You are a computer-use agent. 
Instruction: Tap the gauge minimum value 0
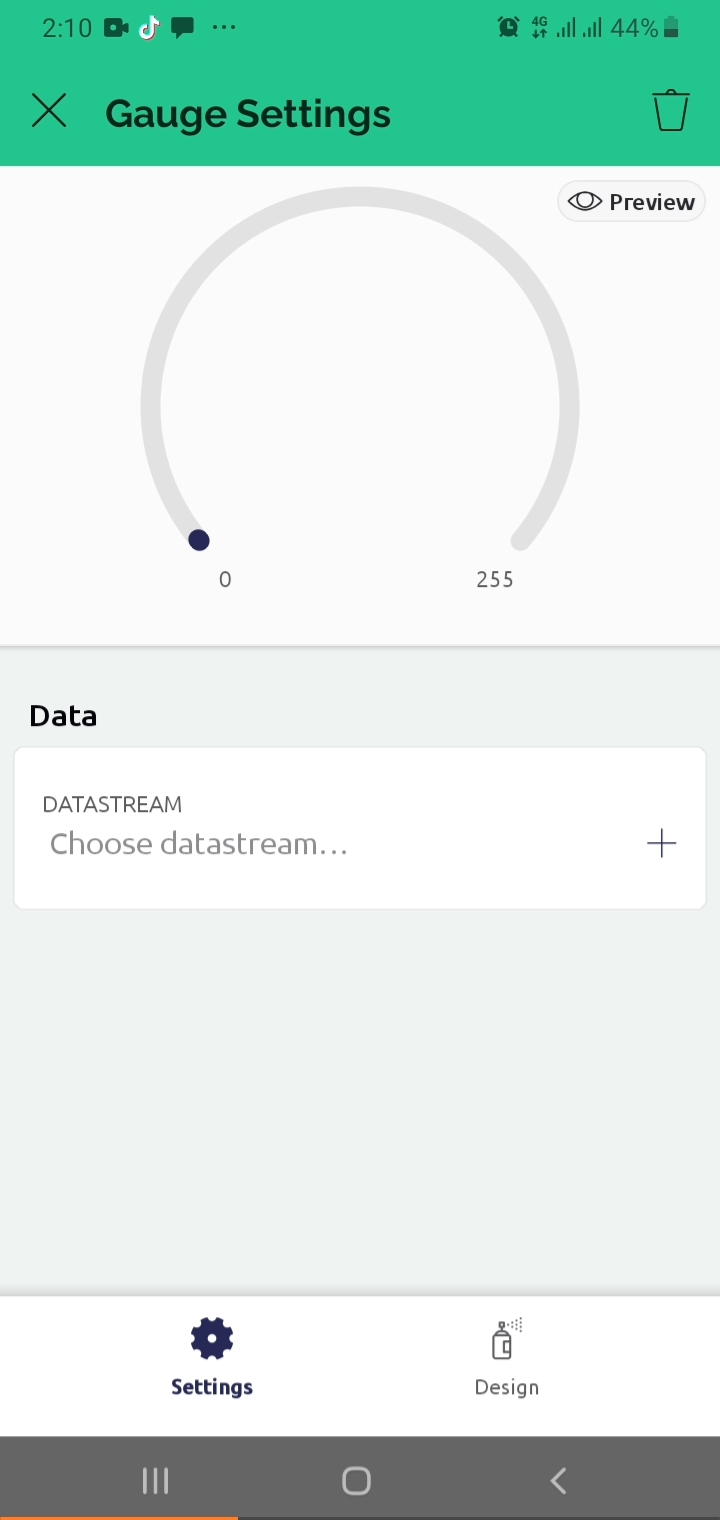[x=225, y=580]
